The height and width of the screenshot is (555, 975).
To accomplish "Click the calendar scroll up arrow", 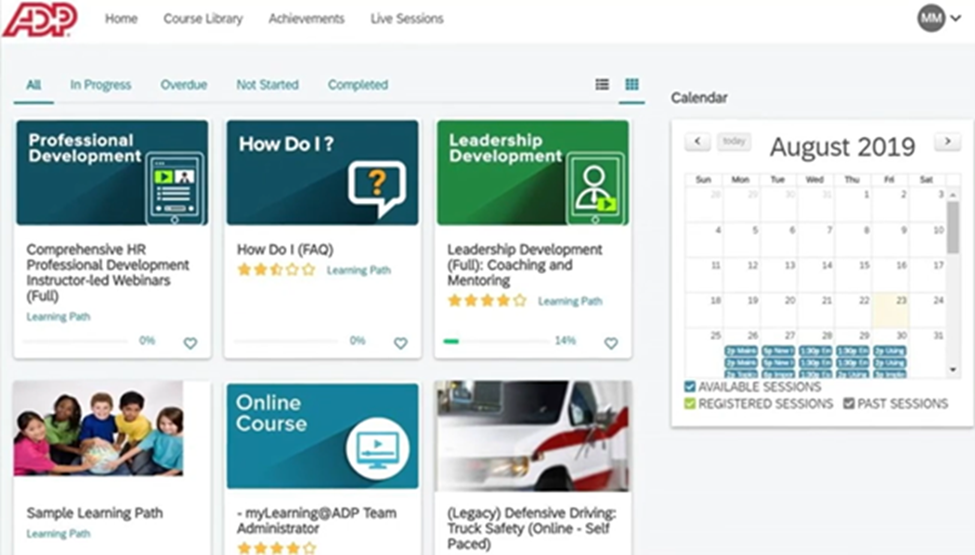I will [x=953, y=195].
